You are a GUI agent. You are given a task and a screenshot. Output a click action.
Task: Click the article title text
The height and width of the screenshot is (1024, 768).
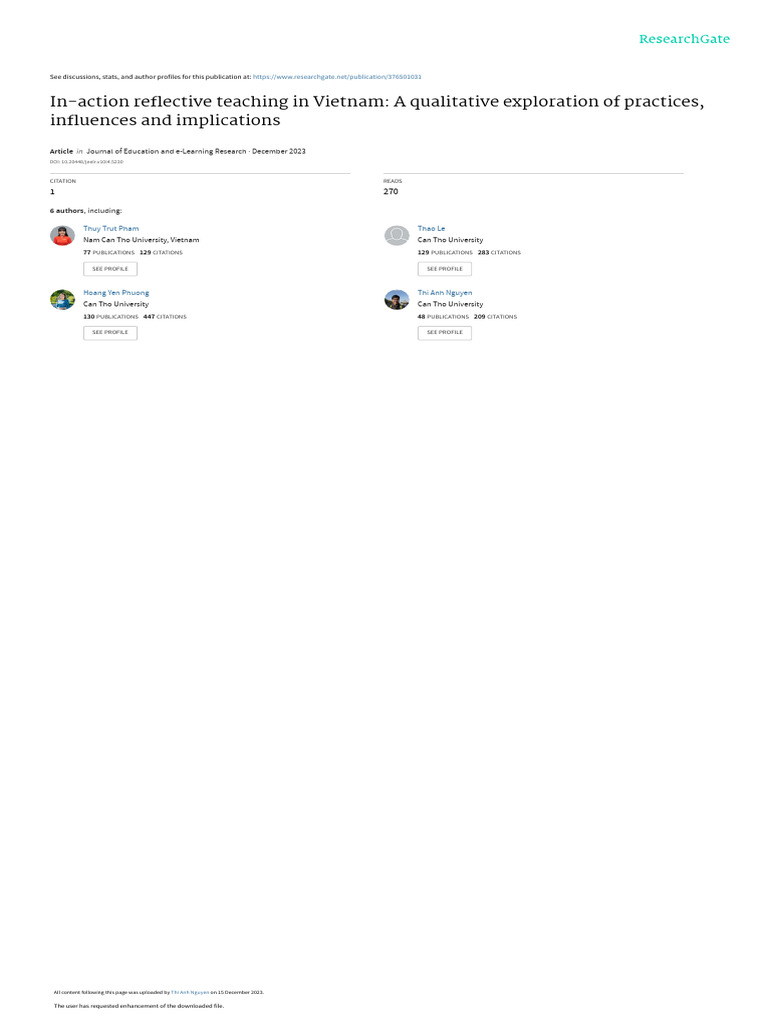377,110
